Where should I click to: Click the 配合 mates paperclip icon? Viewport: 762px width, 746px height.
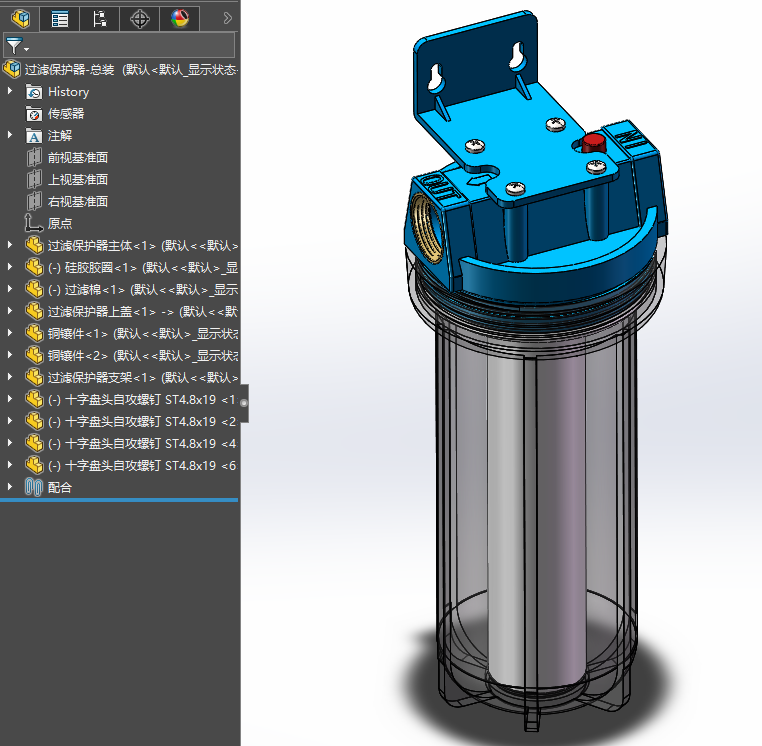click(x=34, y=487)
